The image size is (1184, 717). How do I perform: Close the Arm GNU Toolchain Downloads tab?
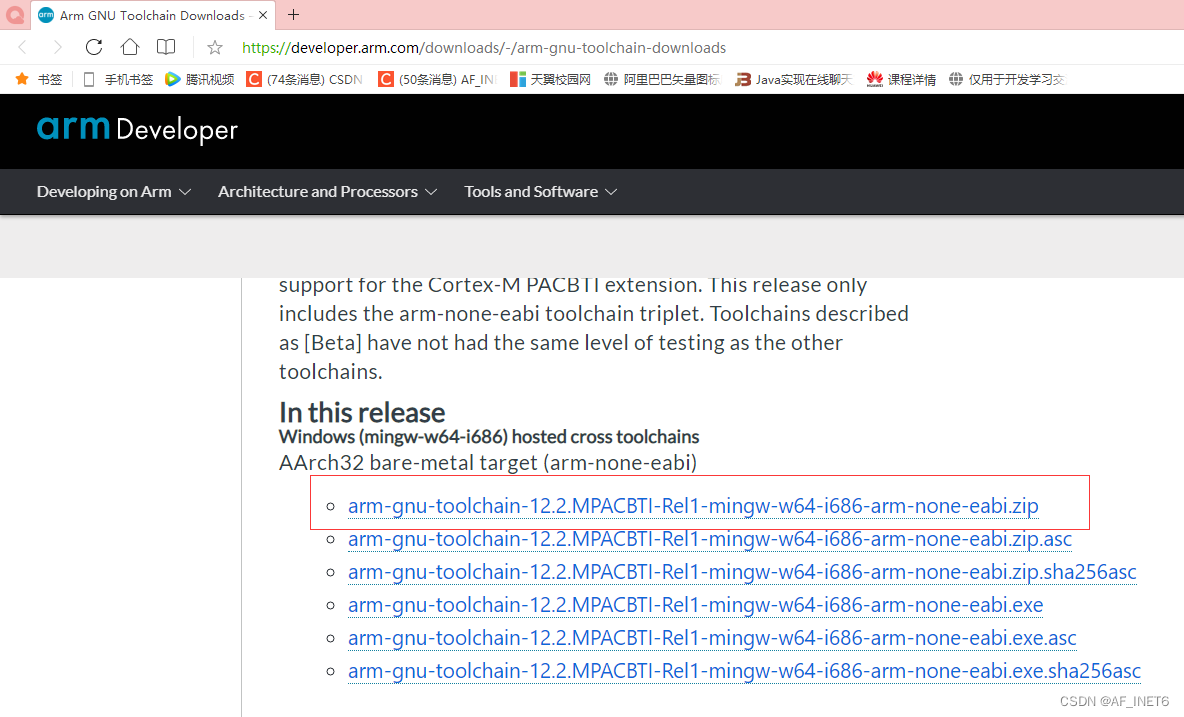(263, 15)
